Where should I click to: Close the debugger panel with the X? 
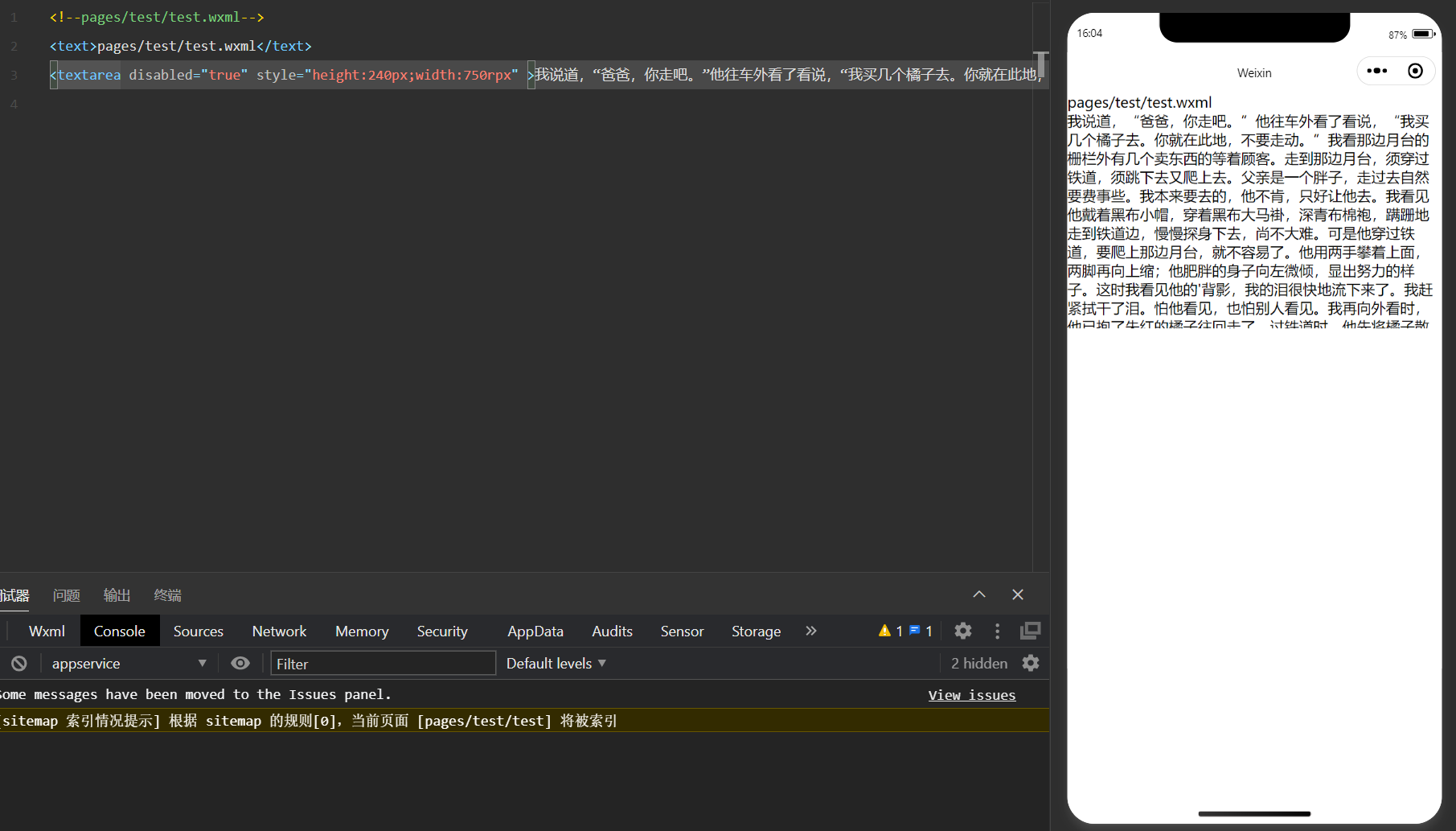click(x=1018, y=594)
